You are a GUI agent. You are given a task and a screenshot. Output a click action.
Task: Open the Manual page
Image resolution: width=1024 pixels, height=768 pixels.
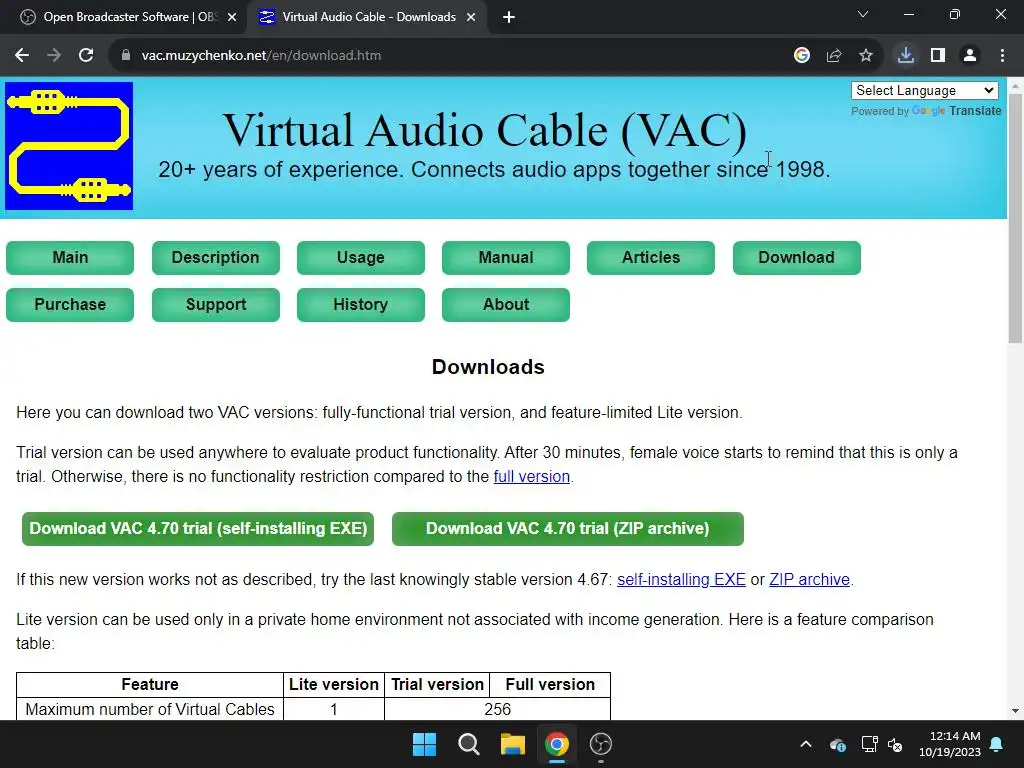tap(506, 257)
